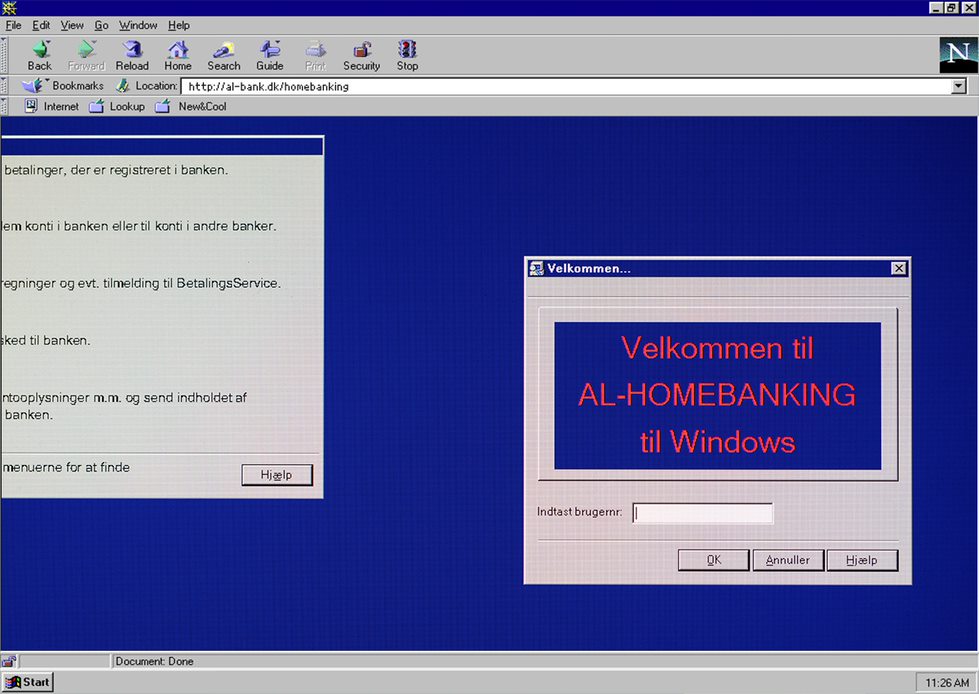Open the Edit menu
979x694 pixels.
point(41,25)
